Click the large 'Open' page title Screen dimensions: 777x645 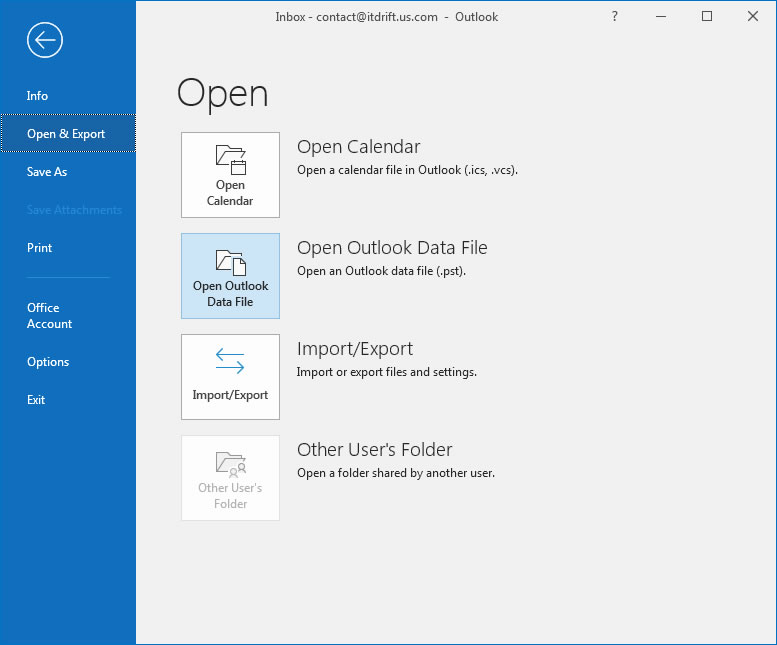[222, 93]
